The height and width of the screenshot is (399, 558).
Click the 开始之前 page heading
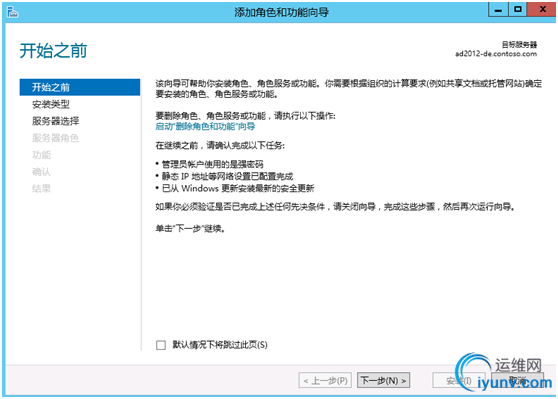(53, 51)
